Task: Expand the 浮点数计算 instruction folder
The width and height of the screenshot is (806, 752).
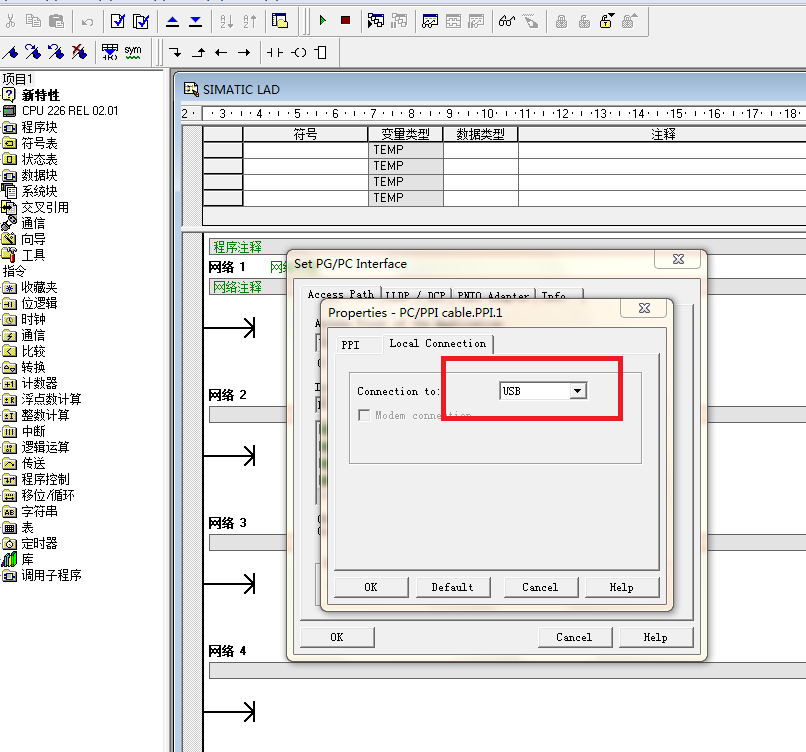Action: point(51,399)
